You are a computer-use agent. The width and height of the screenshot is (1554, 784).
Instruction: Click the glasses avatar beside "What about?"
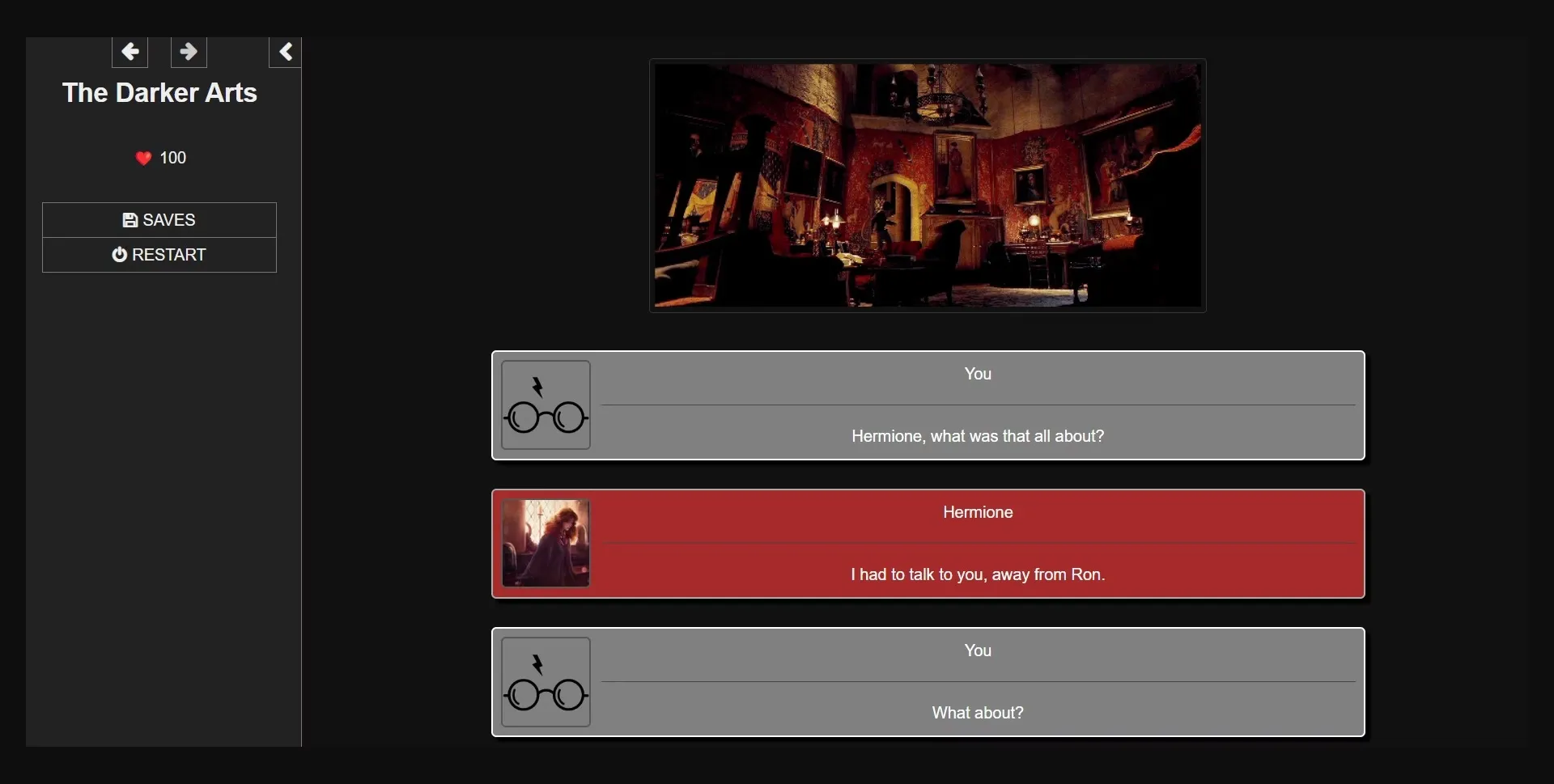(546, 682)
